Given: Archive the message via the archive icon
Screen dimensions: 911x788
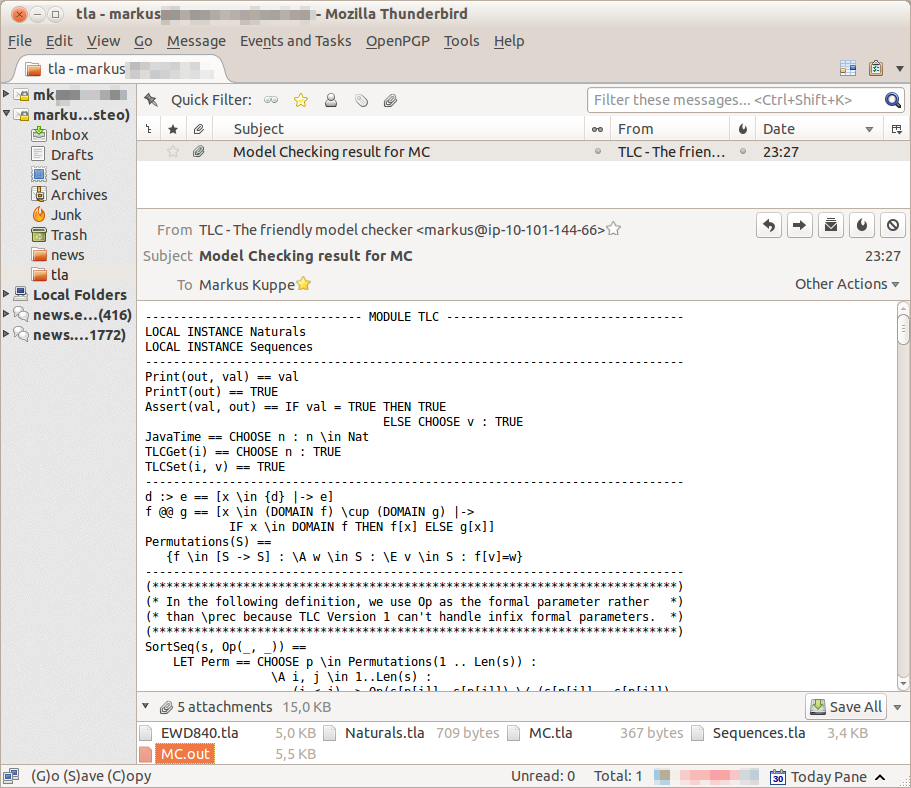Looking at the screenshot, I should pyautogui.click(x=830, y=225).
